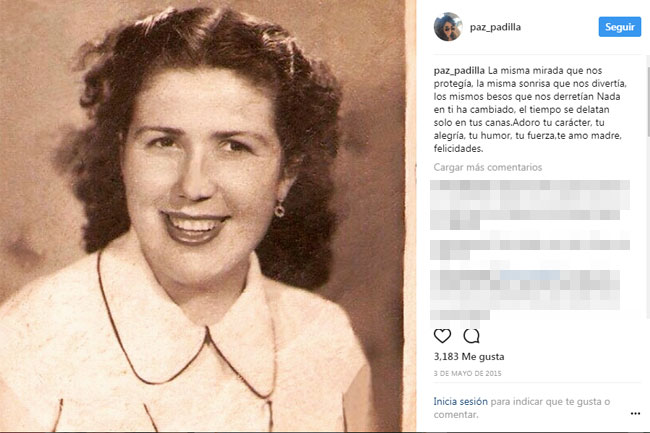Select the woman's earring in the photo

tap(279, 209)
